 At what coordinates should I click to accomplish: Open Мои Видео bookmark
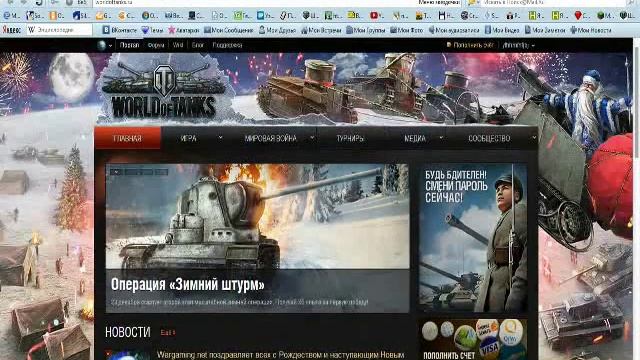502,30
